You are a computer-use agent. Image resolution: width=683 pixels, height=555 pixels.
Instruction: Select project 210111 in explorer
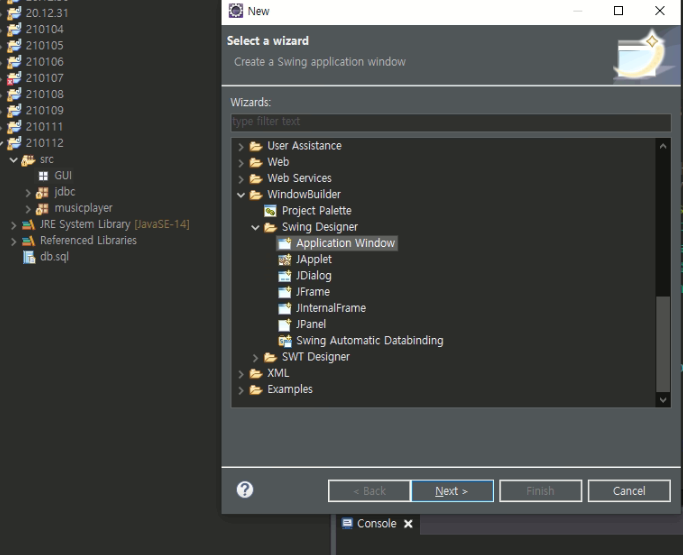point(44,127)
